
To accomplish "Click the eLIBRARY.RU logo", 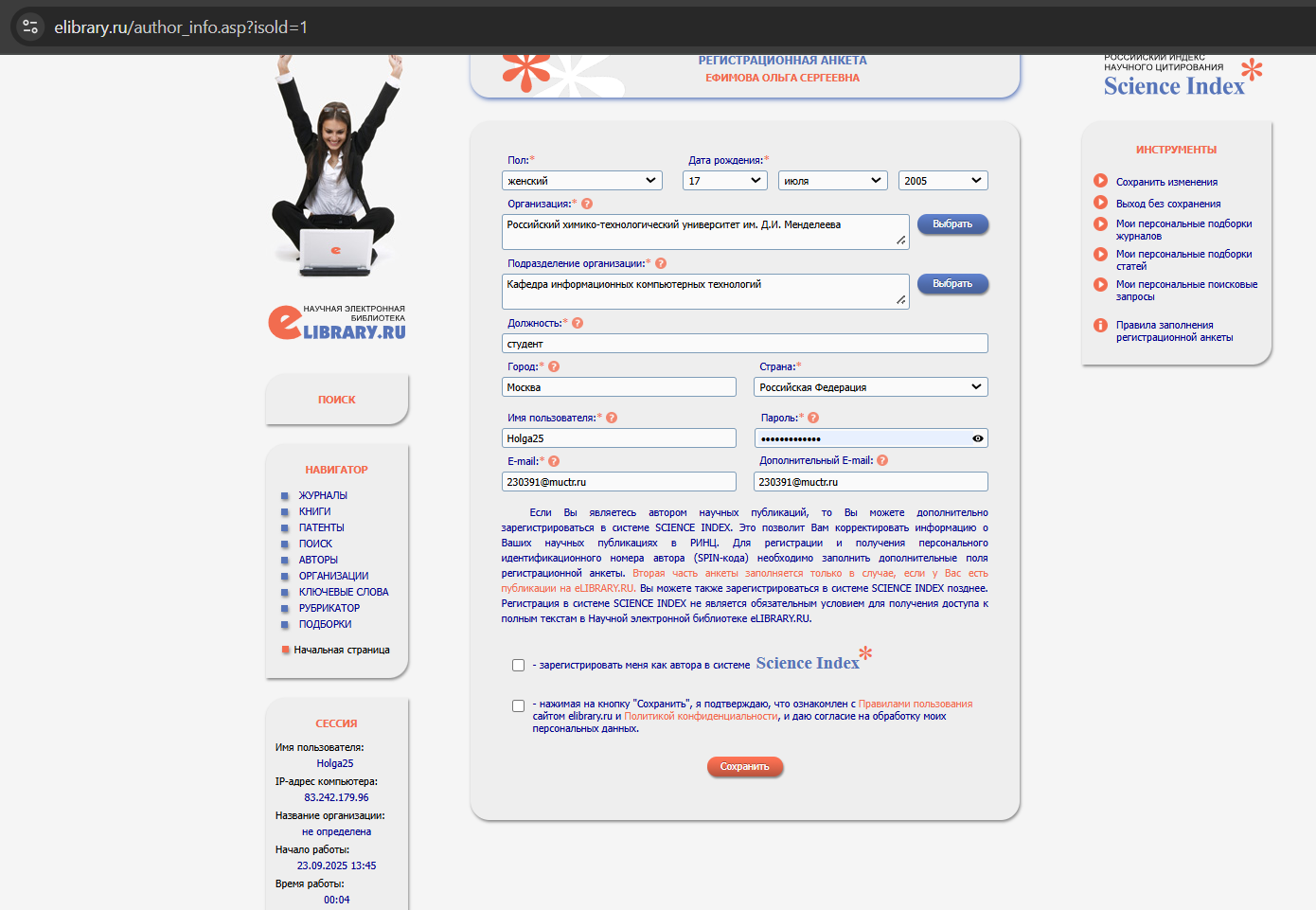I will click(337, 322).
